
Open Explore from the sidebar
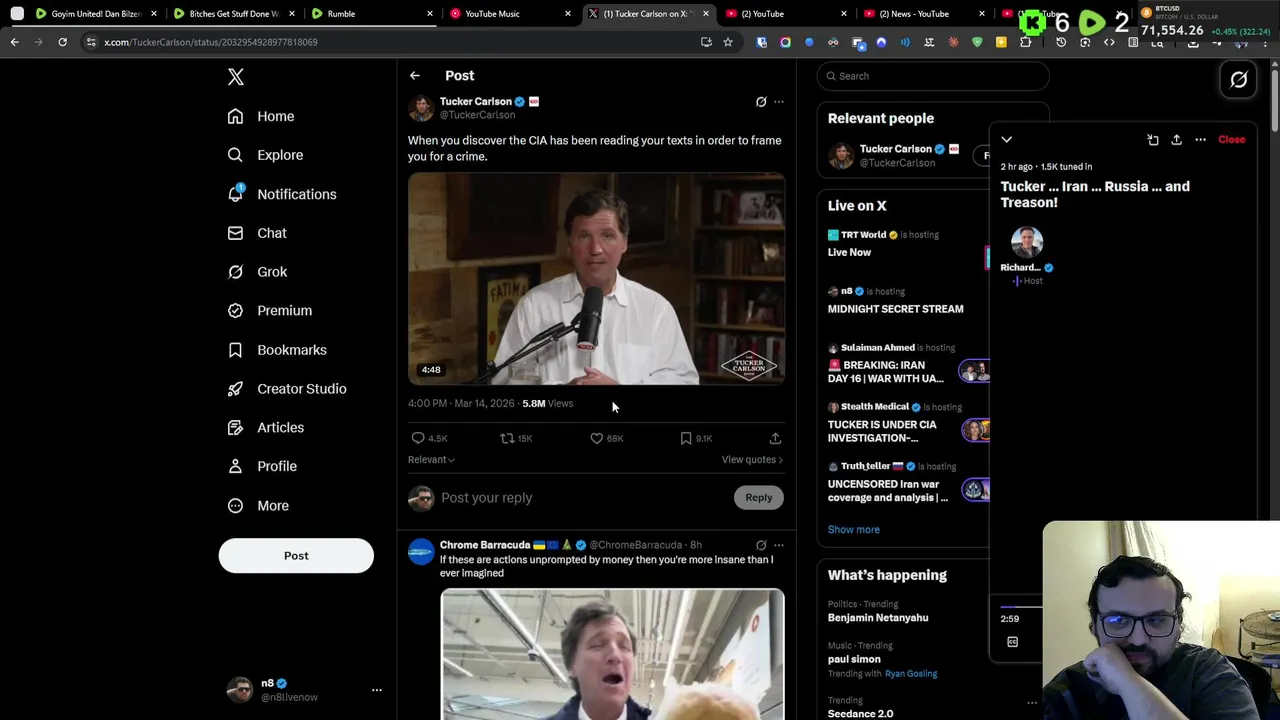click(x=265, y=155)
